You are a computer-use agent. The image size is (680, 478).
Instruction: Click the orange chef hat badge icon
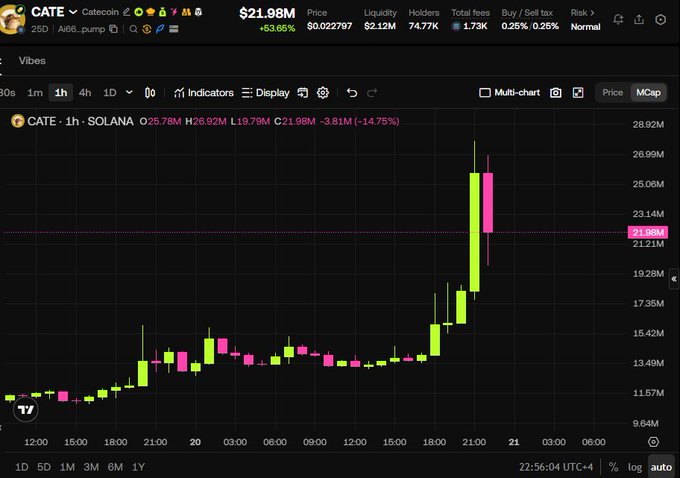(x=150, y=12)
